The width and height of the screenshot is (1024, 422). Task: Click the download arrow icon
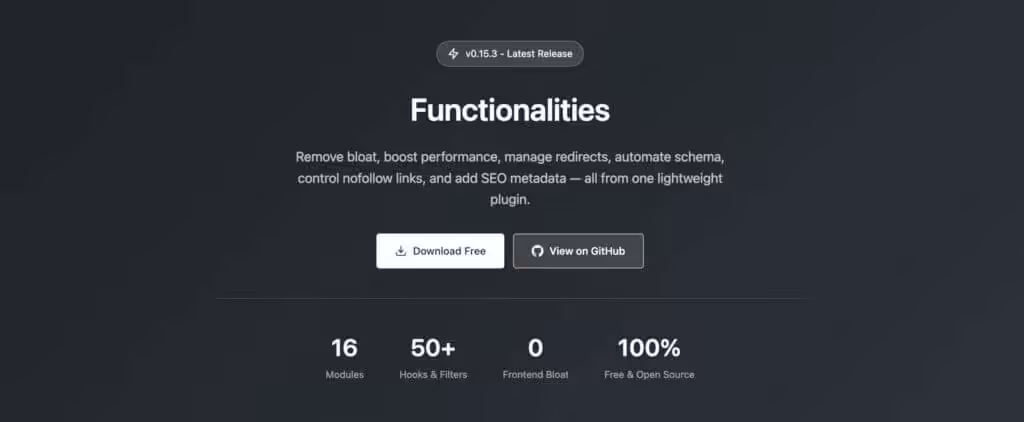tap(400, 251)
